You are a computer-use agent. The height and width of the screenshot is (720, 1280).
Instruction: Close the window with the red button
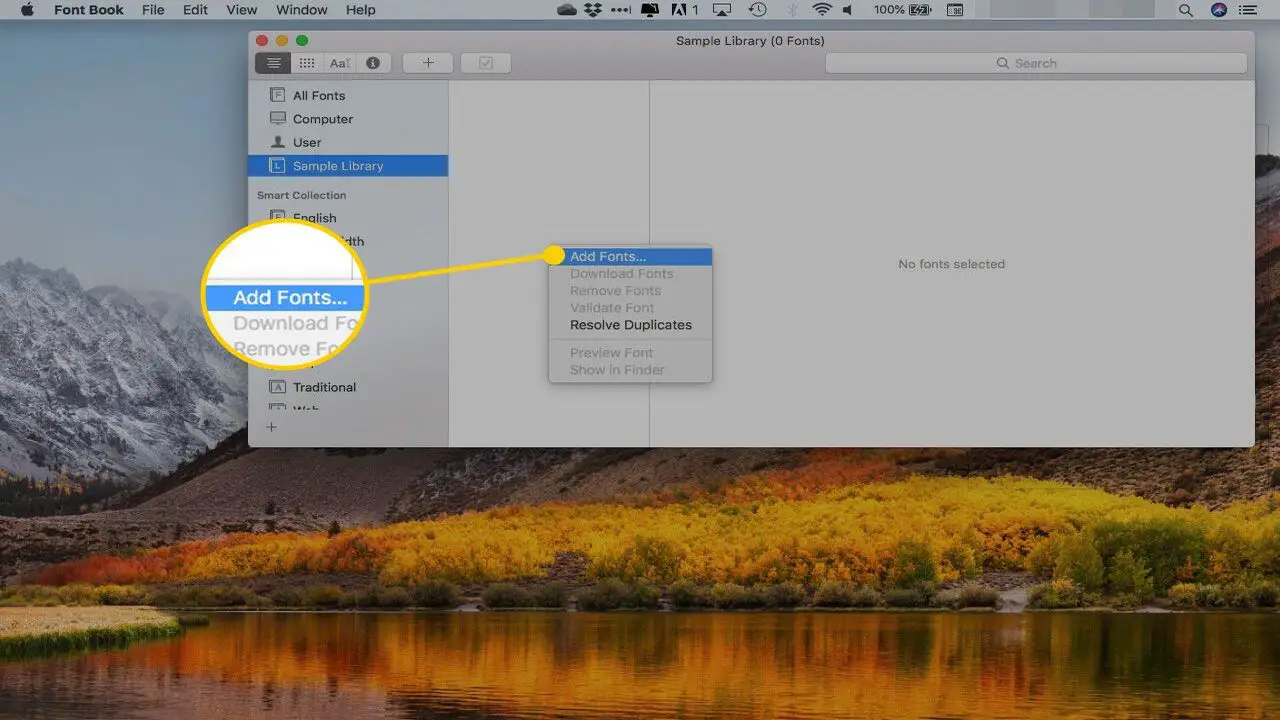pos(262,40)
